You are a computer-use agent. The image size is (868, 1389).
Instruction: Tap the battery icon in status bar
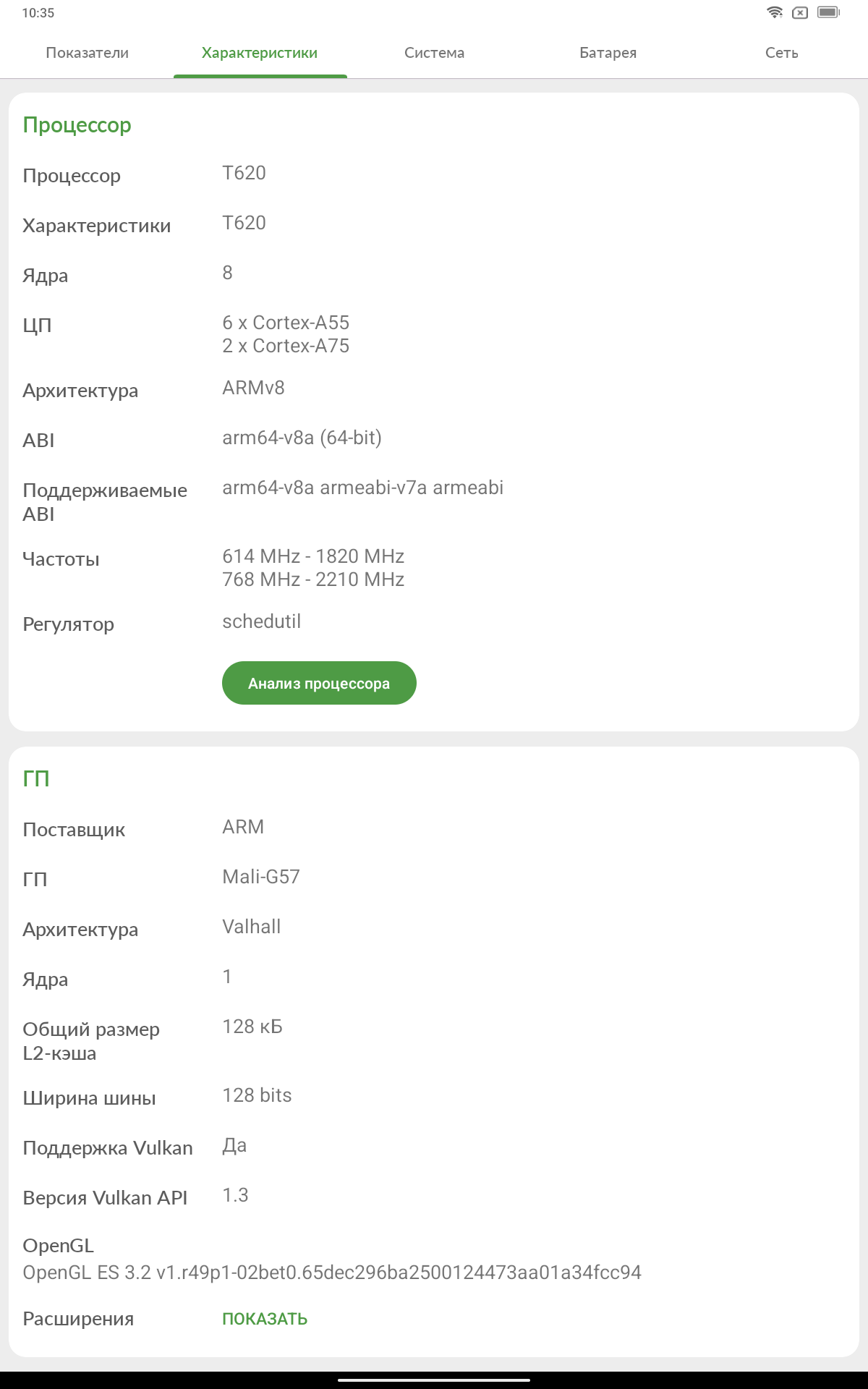pos(828,12)
